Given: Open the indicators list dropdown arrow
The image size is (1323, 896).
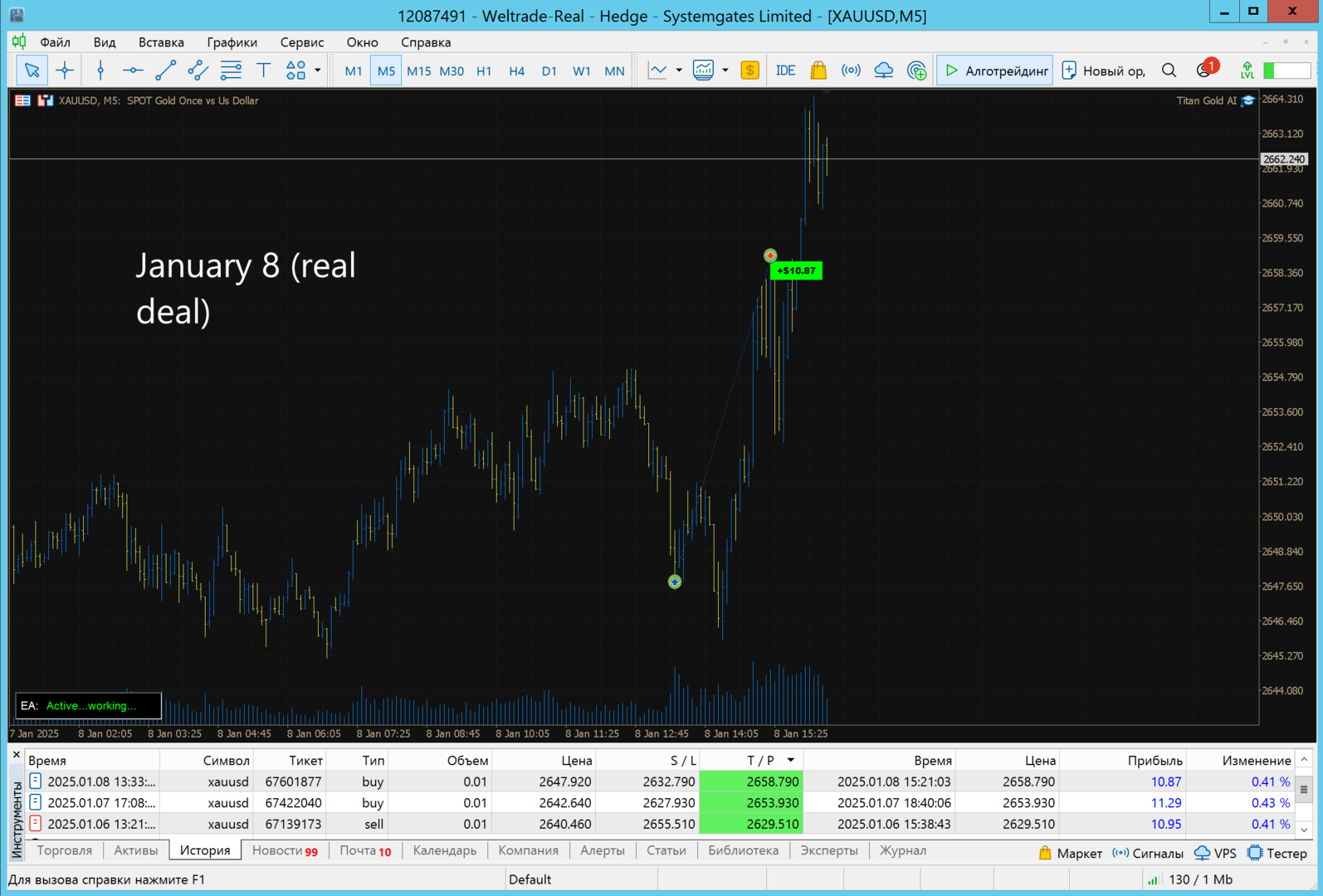Looking at the screenshot, I should pos(725,71).
